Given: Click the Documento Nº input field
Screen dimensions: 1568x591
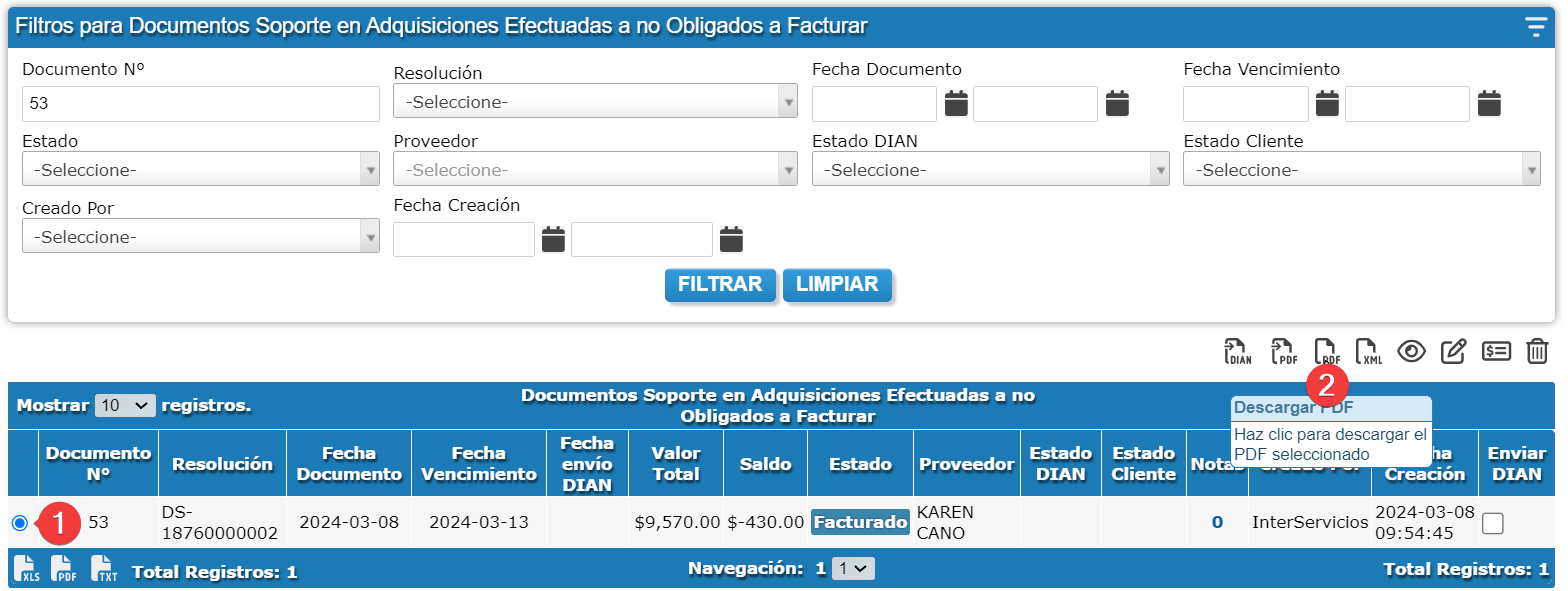Looking at the screenshot, I should click(x=200, y=104).
